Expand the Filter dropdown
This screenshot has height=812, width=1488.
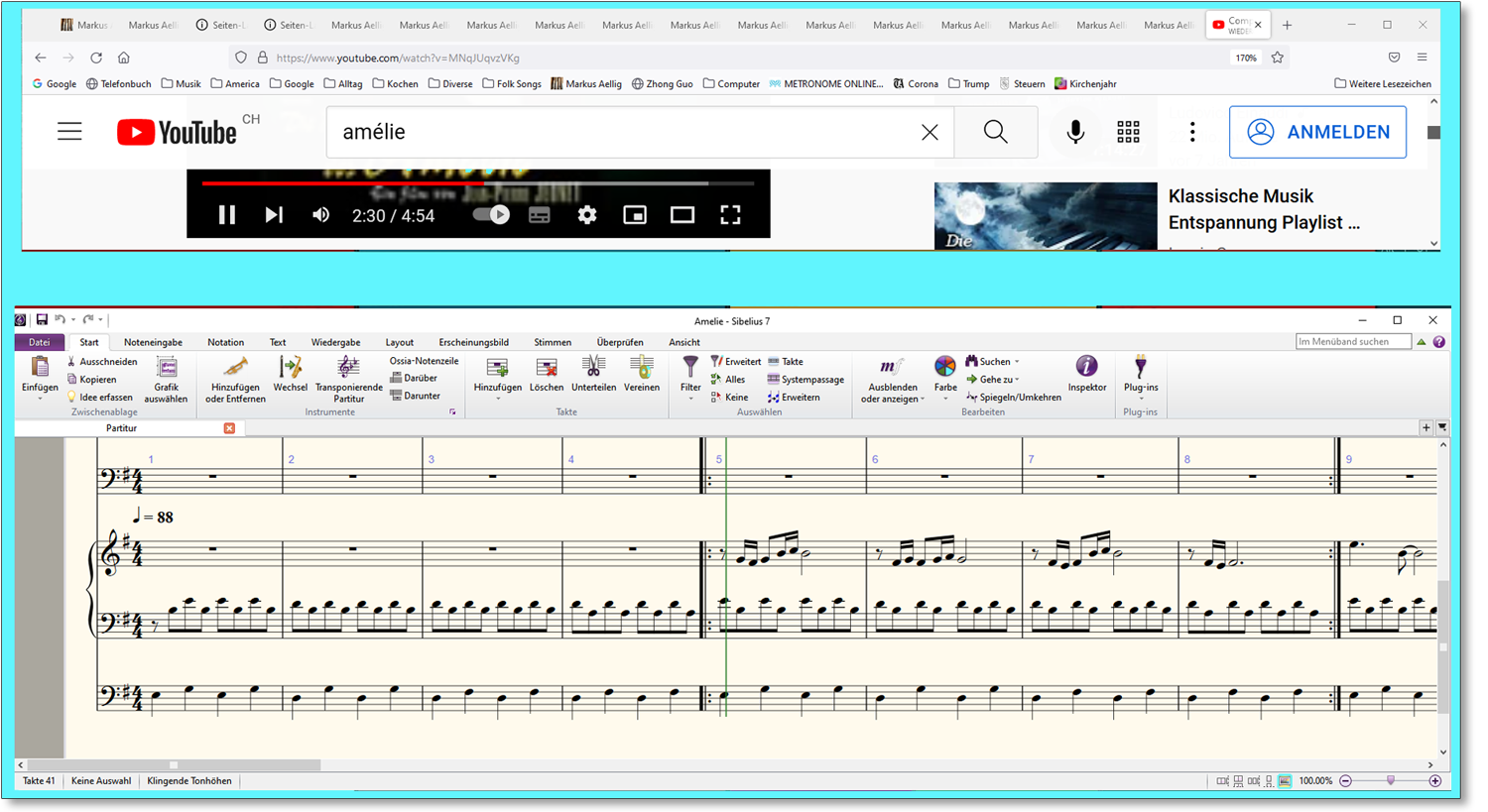click(x=690, y=398)
